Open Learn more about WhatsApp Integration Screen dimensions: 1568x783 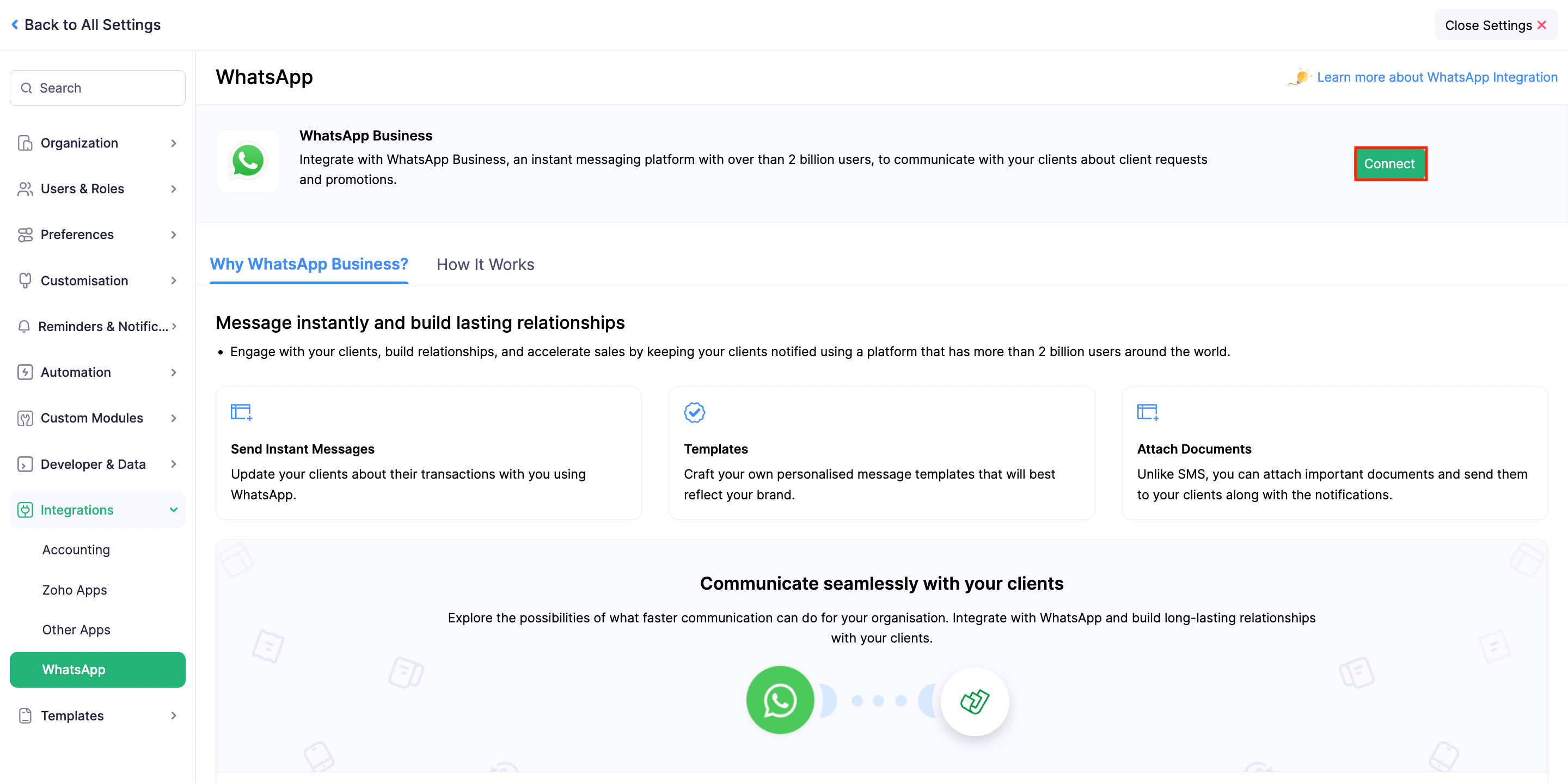[x=1437, y=77]
